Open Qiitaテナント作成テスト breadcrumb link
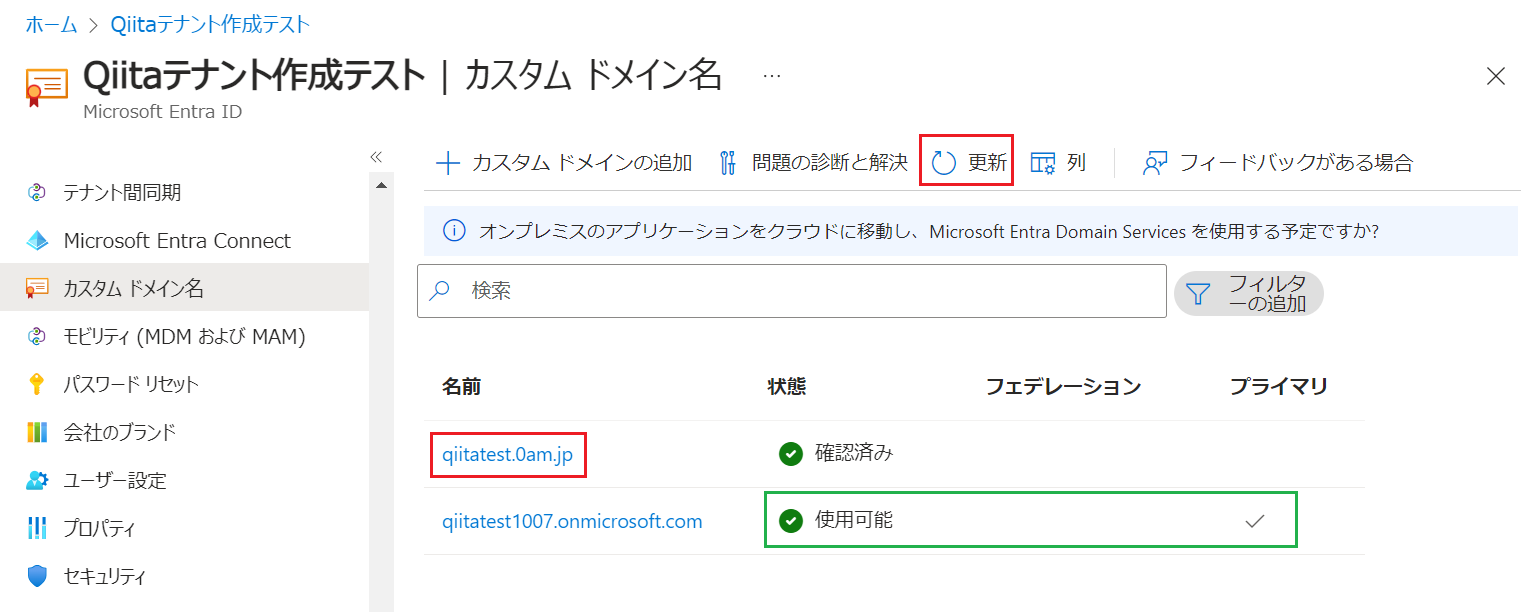The width and height of the screenshot is (1523, 612). pyautogui.click(x=210, y=25)
